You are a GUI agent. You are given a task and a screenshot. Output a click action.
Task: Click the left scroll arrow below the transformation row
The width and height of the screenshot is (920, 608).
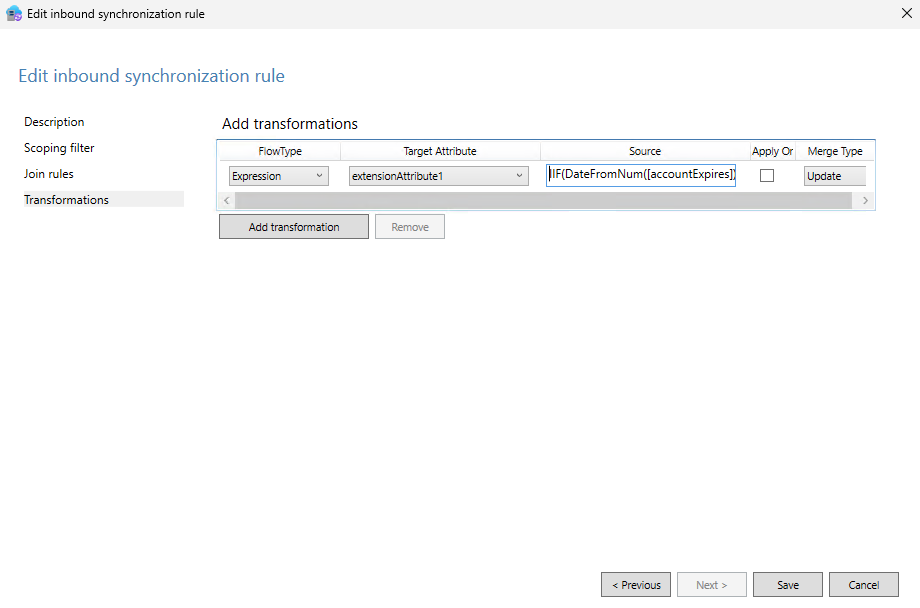(226, 200)
